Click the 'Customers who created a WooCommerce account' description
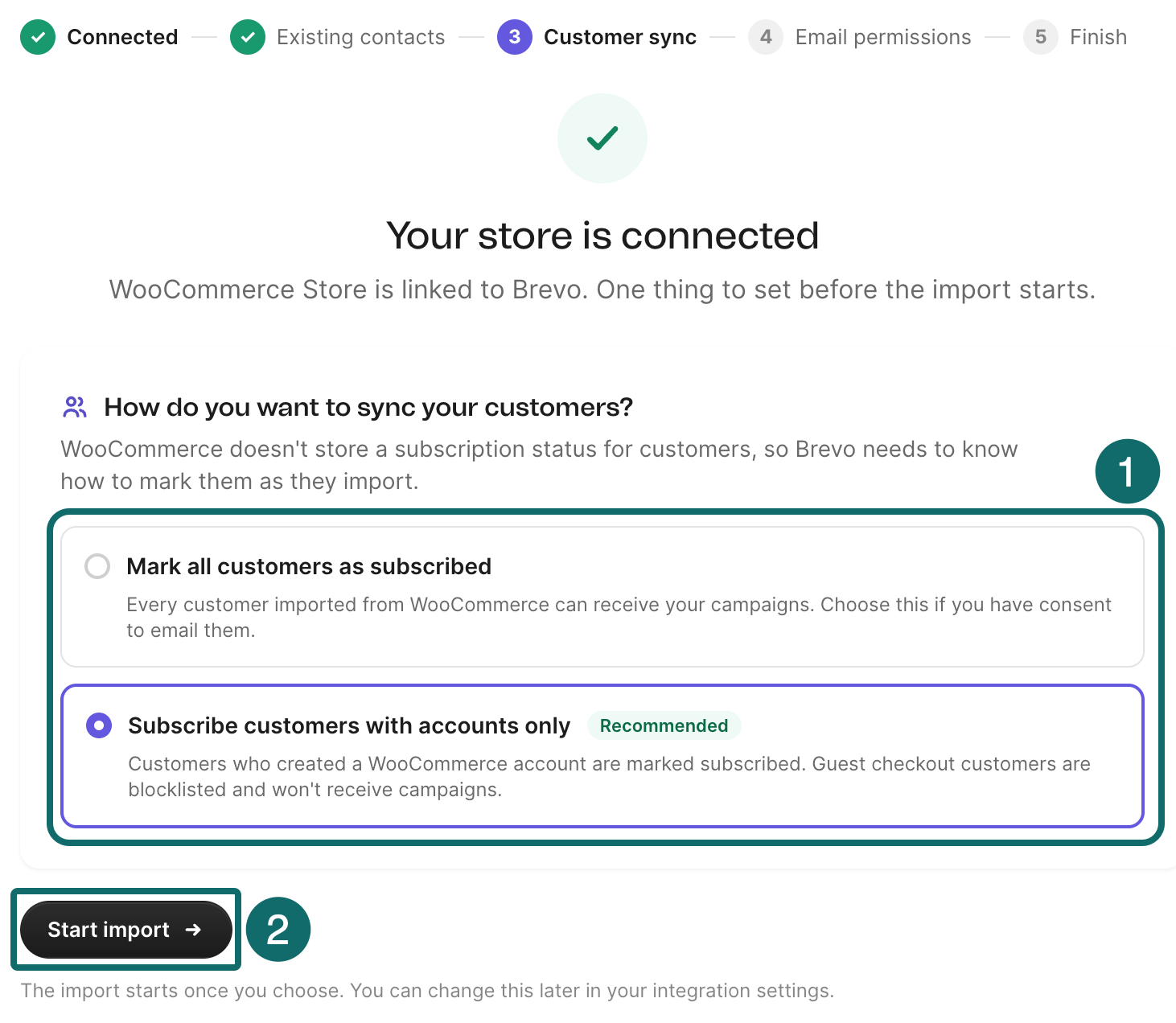Screen dimensions: 1176x1023 coord(609,776)
